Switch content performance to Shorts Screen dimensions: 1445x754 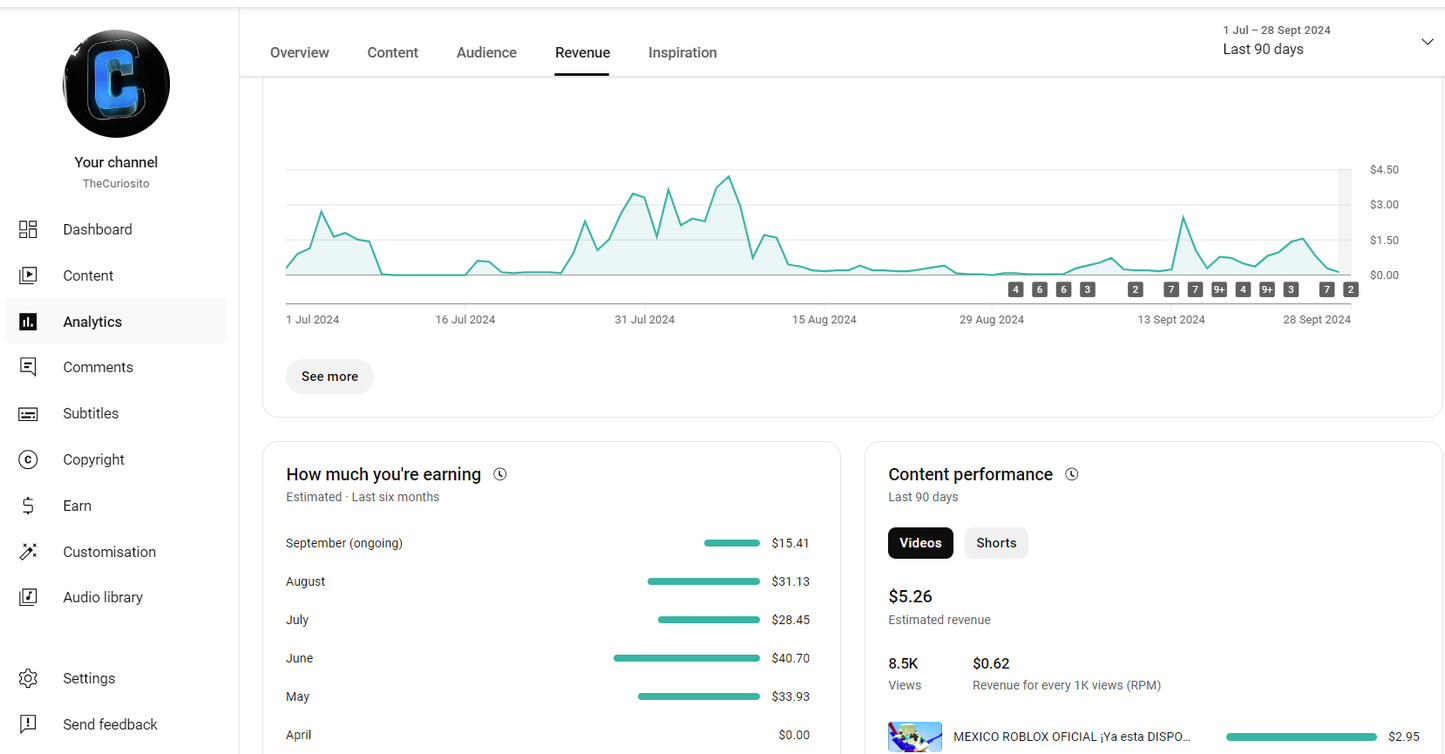pos(996,543)
